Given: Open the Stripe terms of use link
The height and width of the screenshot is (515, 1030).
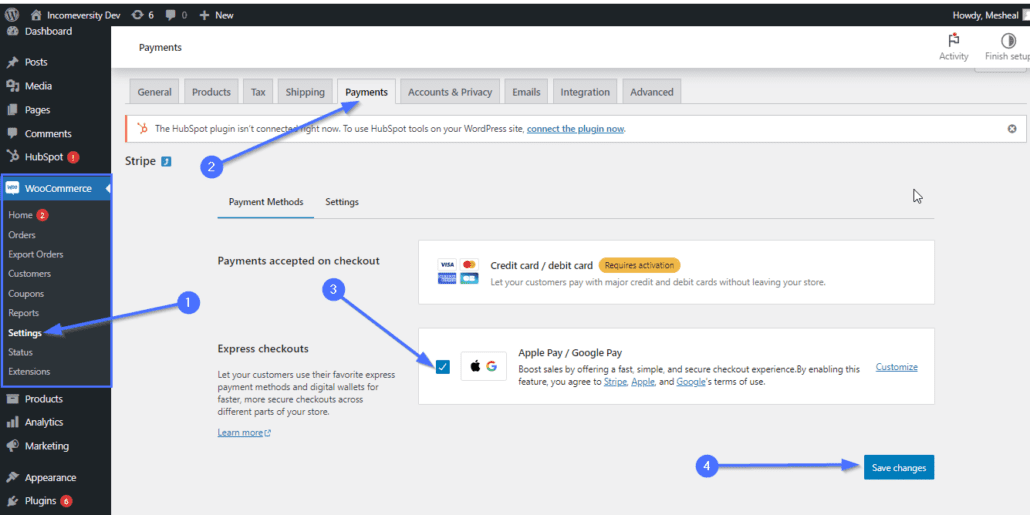Looking at the screenshot, I should click(x=615, y=382).
